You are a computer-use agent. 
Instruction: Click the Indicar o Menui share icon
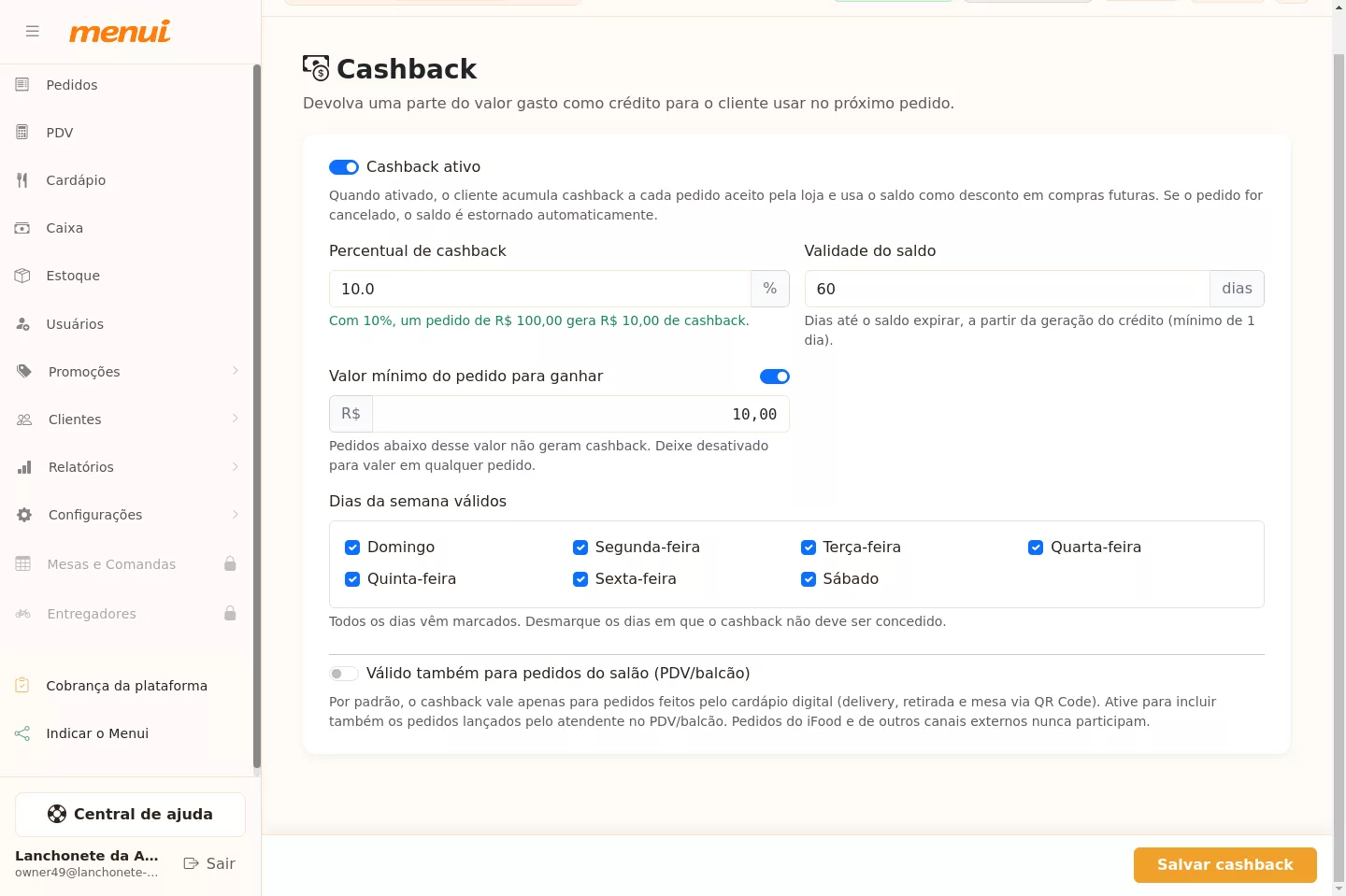click(22, 733)
